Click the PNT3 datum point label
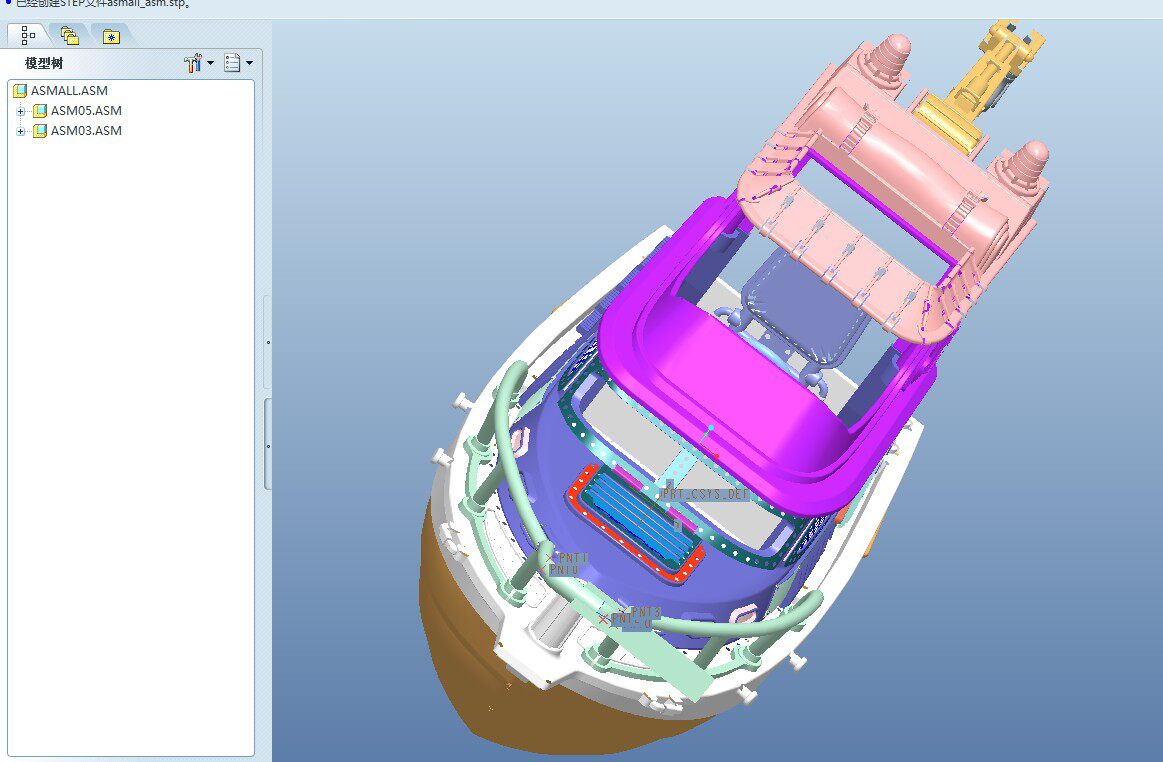The image size is (1163, 762). pyautogui.click(x=645, y=612)
